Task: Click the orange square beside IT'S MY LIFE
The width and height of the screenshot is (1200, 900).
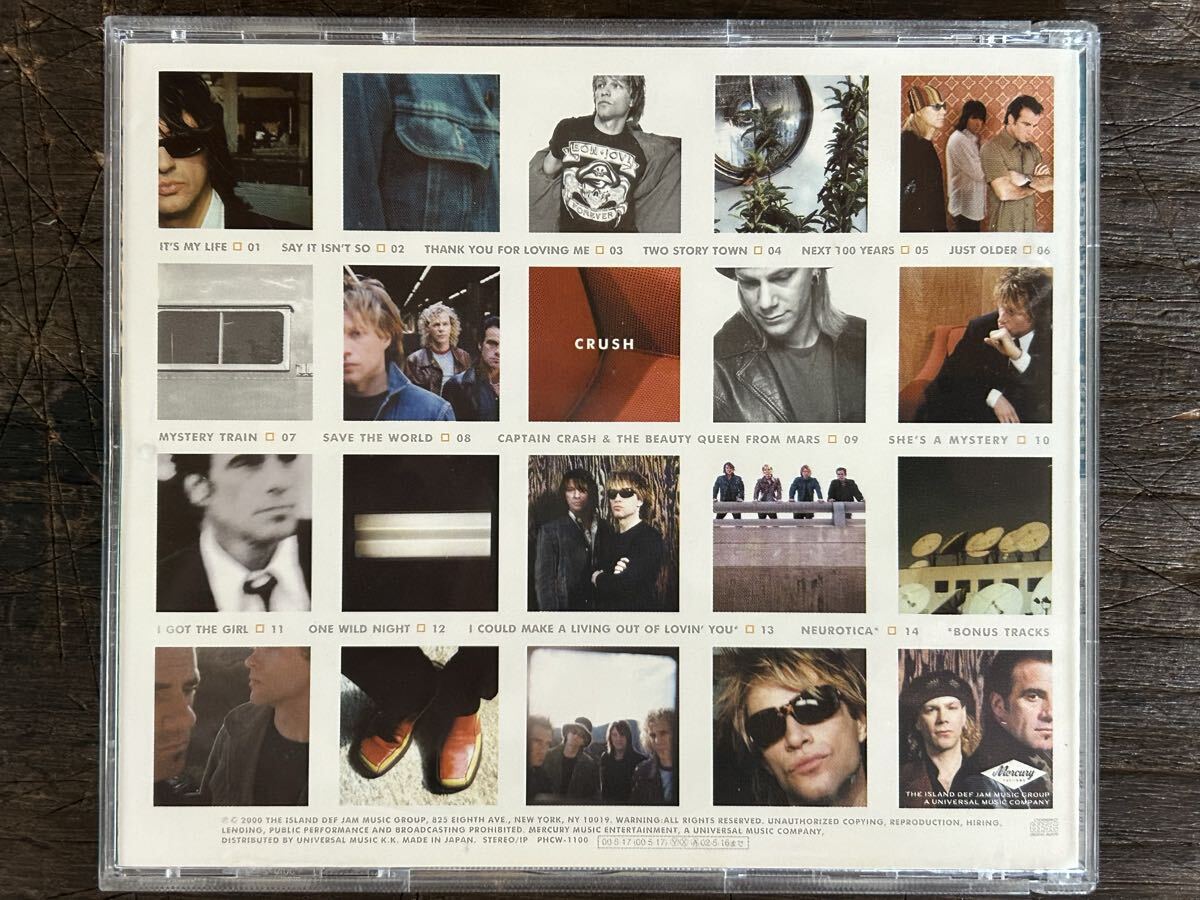Action: [238, 249]
